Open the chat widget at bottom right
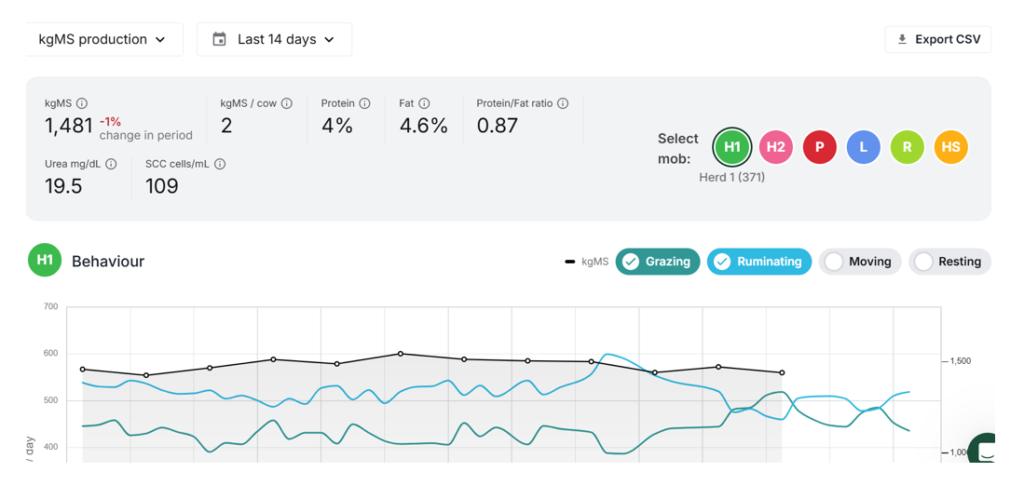This screenshot has width=1024, height=499. tap(985, 451)
